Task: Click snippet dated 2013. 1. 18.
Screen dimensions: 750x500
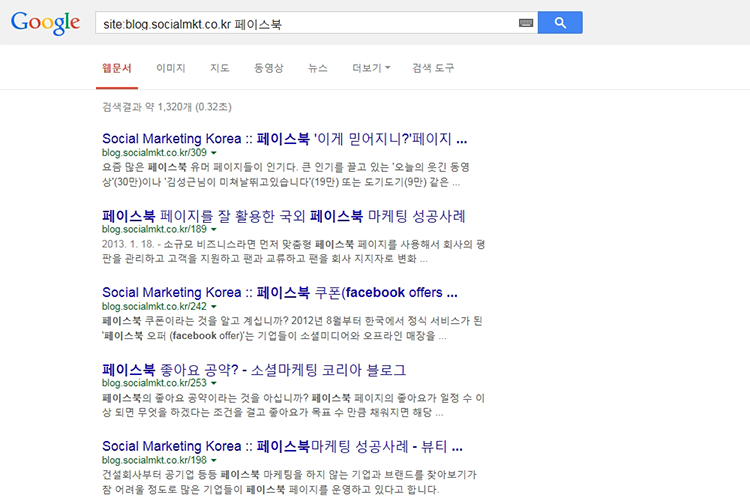Action: pyautogui.click(x=294, y=251)
